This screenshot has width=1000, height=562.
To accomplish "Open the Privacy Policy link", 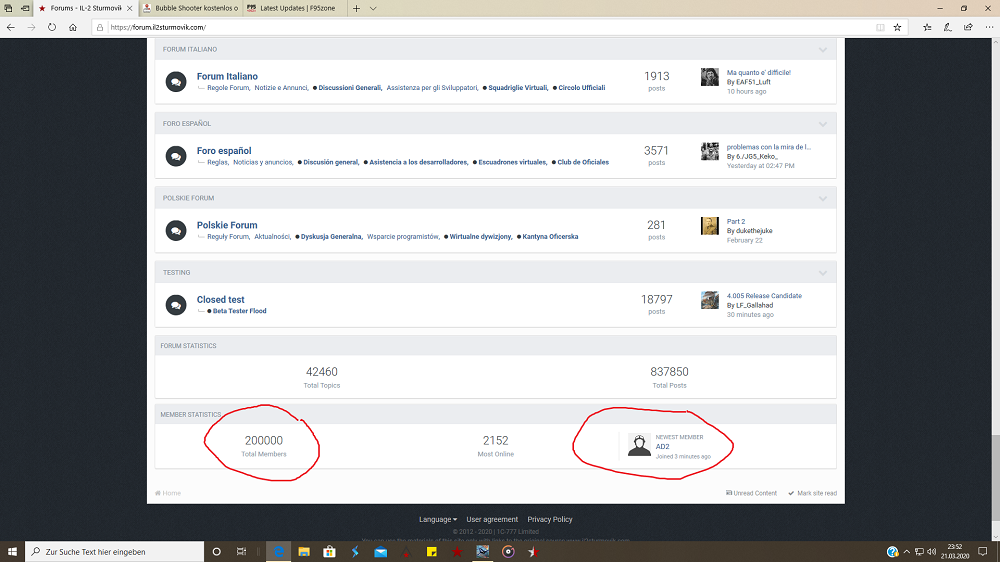I will point(550,519).
